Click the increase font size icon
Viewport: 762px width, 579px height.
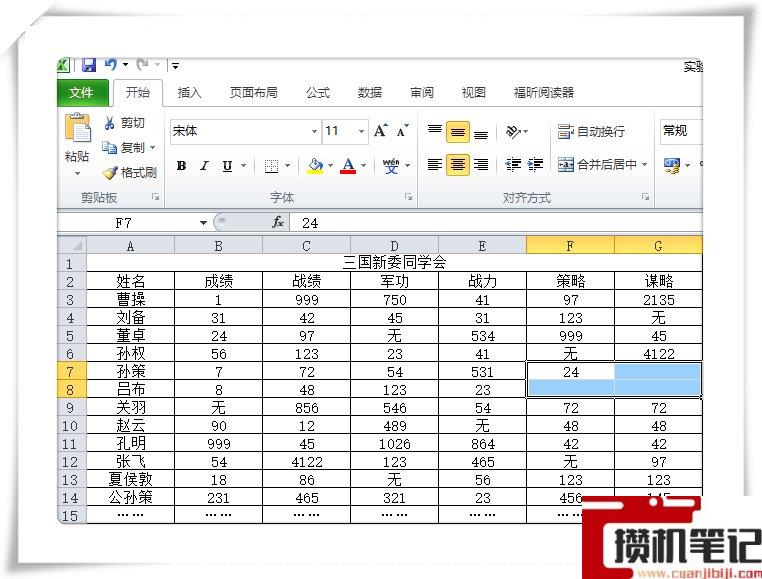[381, 130]
